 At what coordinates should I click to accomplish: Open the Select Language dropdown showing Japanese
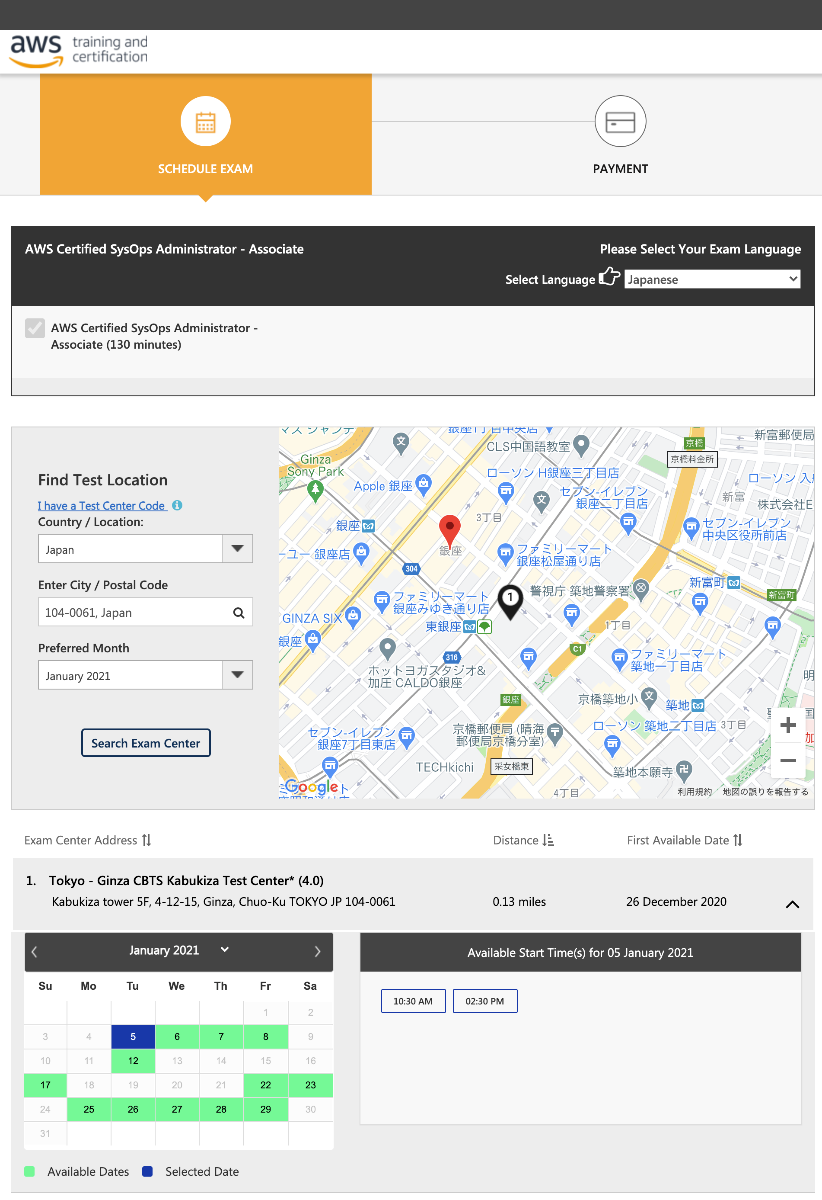point(713,280)
